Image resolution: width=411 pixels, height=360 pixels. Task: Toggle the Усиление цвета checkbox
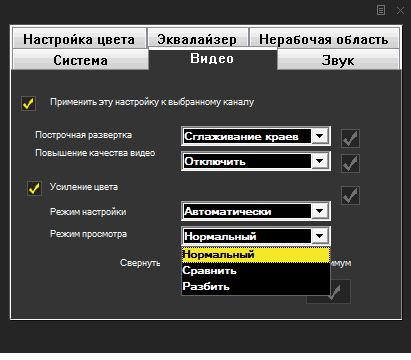(34, 188)
